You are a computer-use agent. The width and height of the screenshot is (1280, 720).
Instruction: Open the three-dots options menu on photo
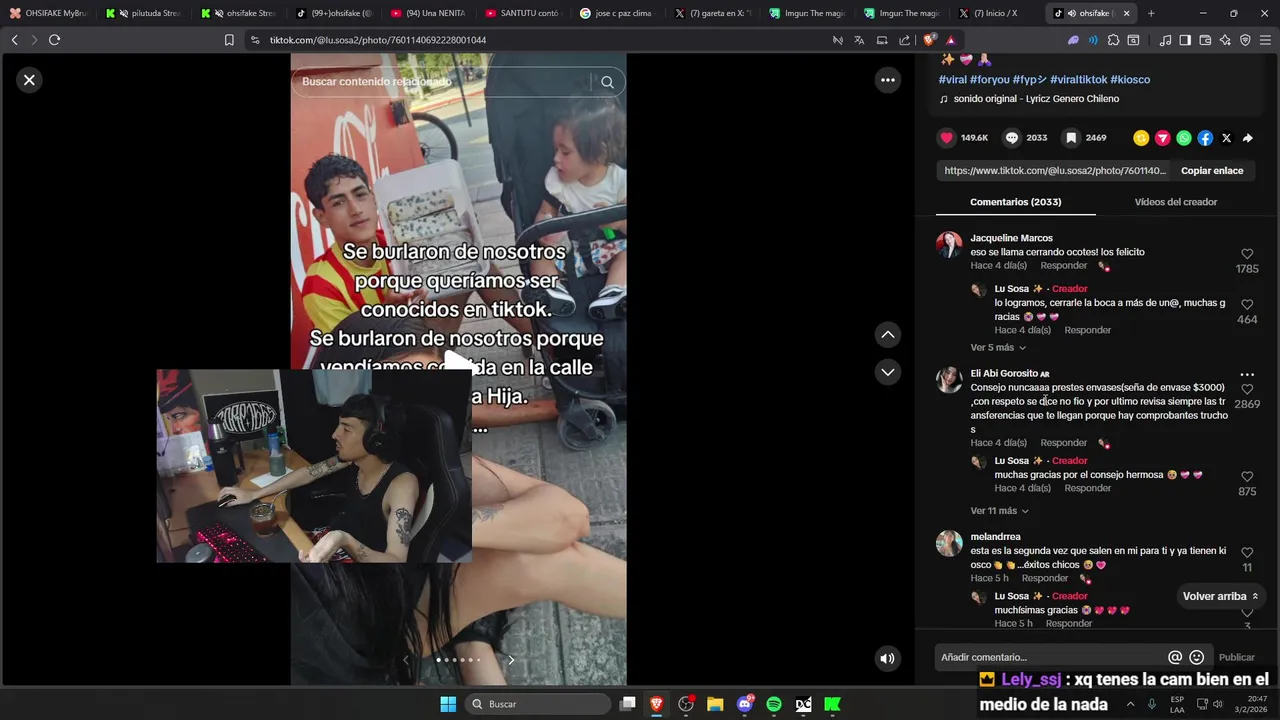[887, 80]
